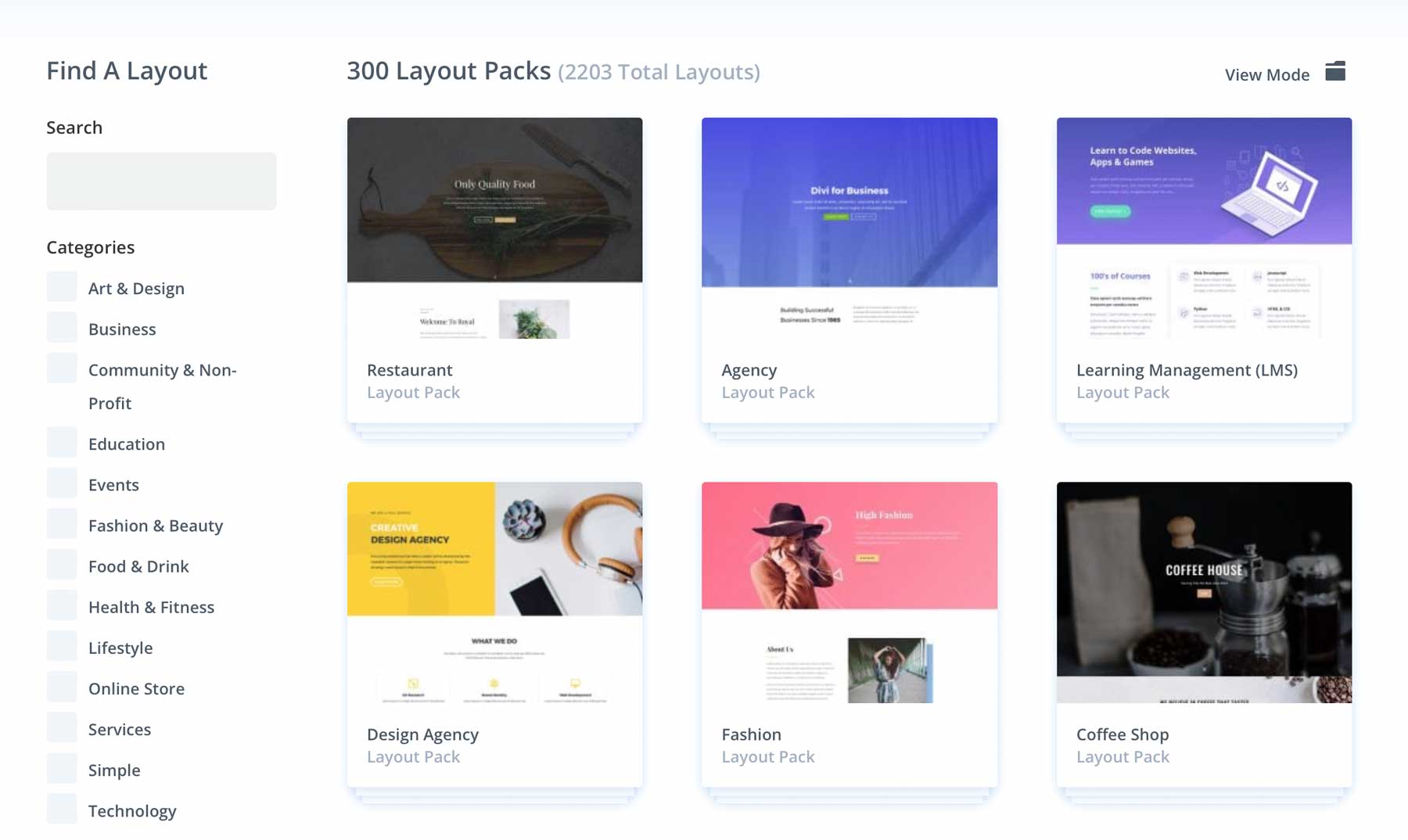This screenshot has height=840, width=1408.
Task: Enable the Food & Drink filter
Action: [x=61, y=564]
